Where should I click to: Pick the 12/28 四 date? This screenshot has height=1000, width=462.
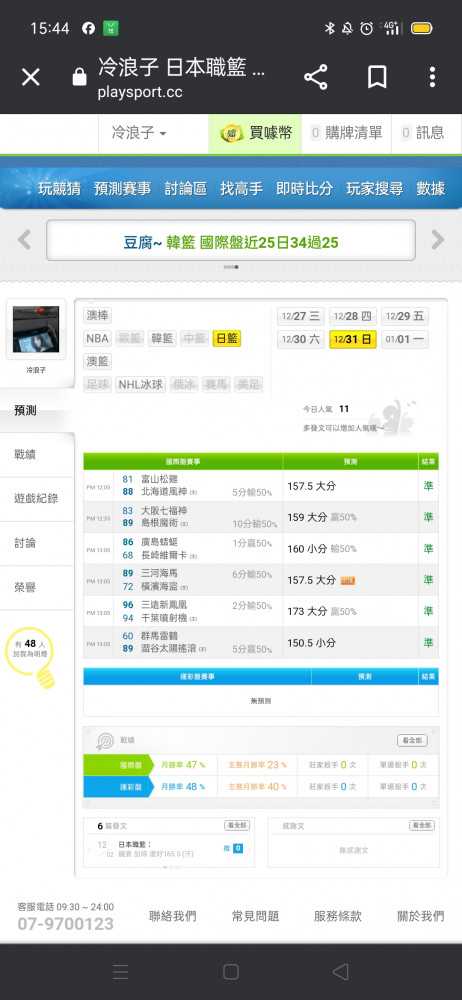click(353, 316)
